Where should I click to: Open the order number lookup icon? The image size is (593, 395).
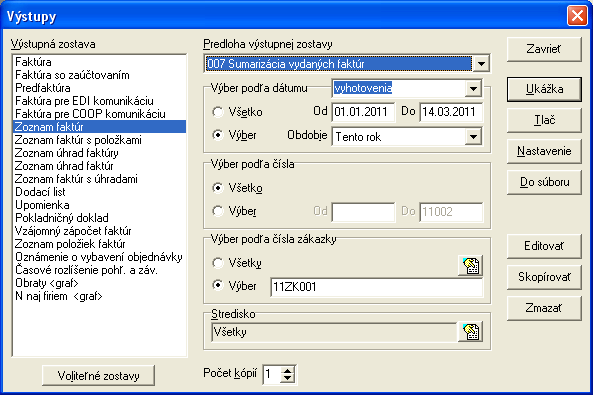(x=470, y=265)
